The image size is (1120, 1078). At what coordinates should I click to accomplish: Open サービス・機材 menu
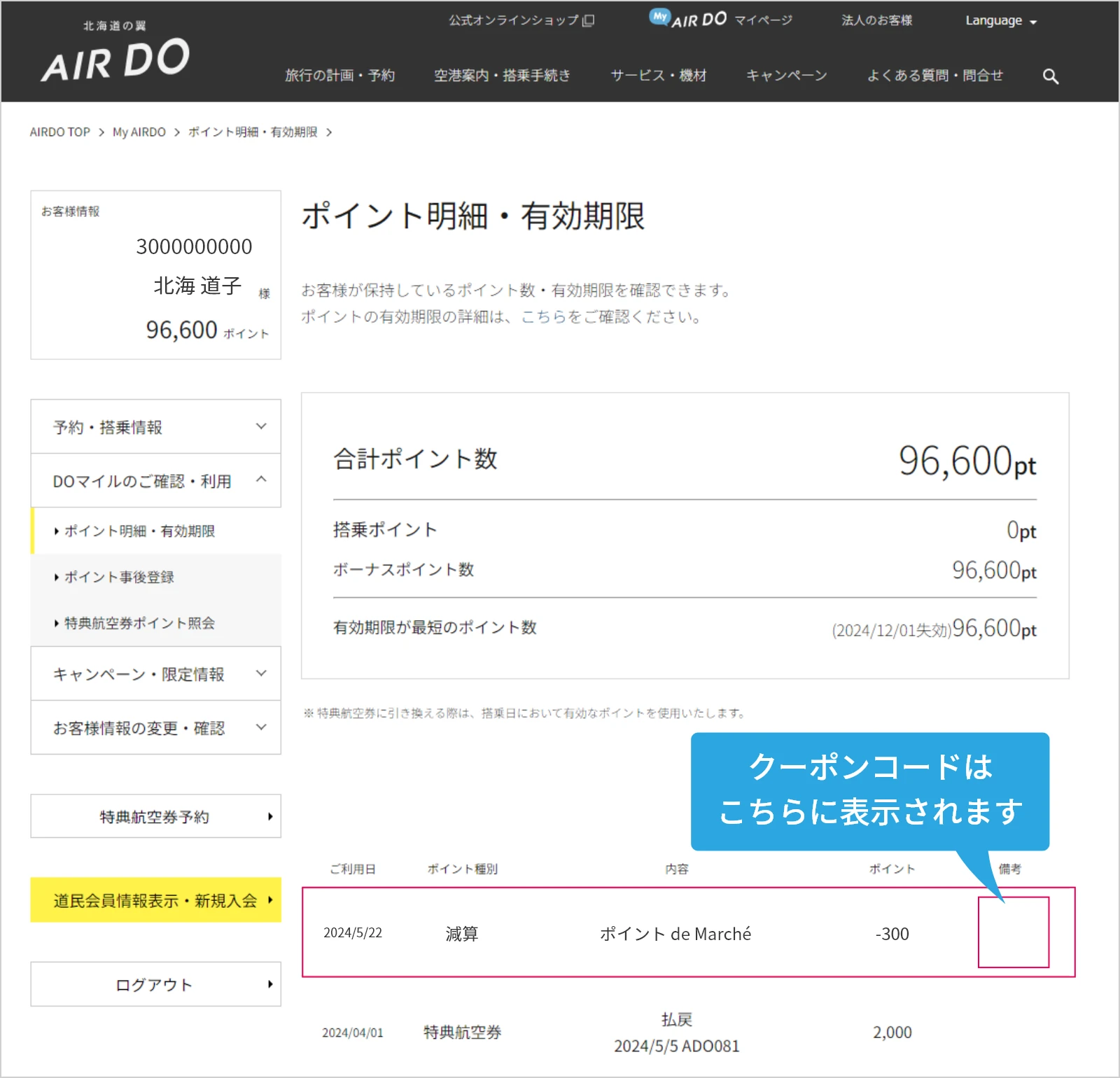coord(658,76)
